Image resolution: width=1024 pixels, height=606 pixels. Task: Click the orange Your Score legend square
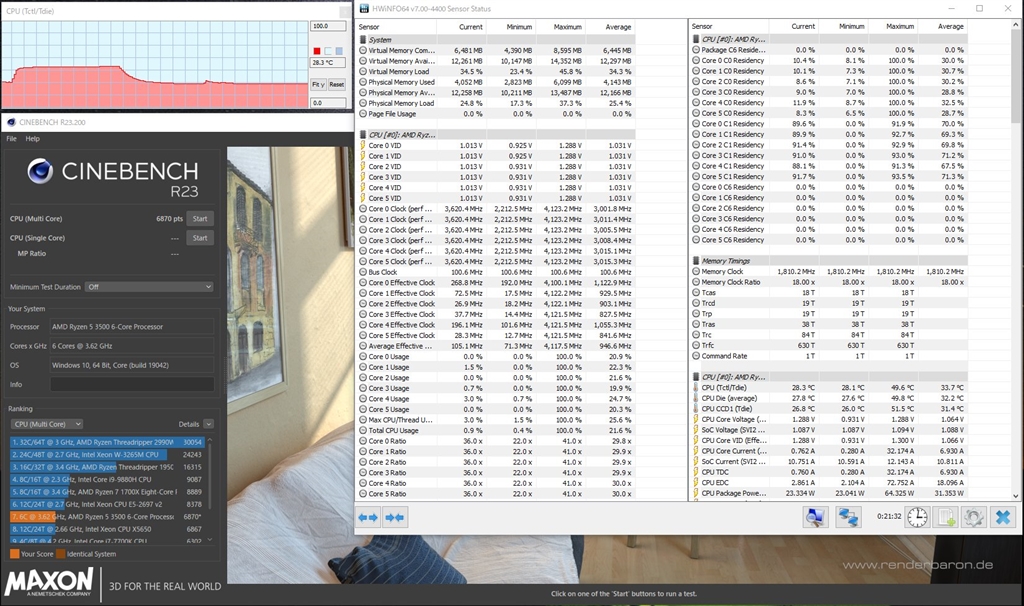point(14,554)
